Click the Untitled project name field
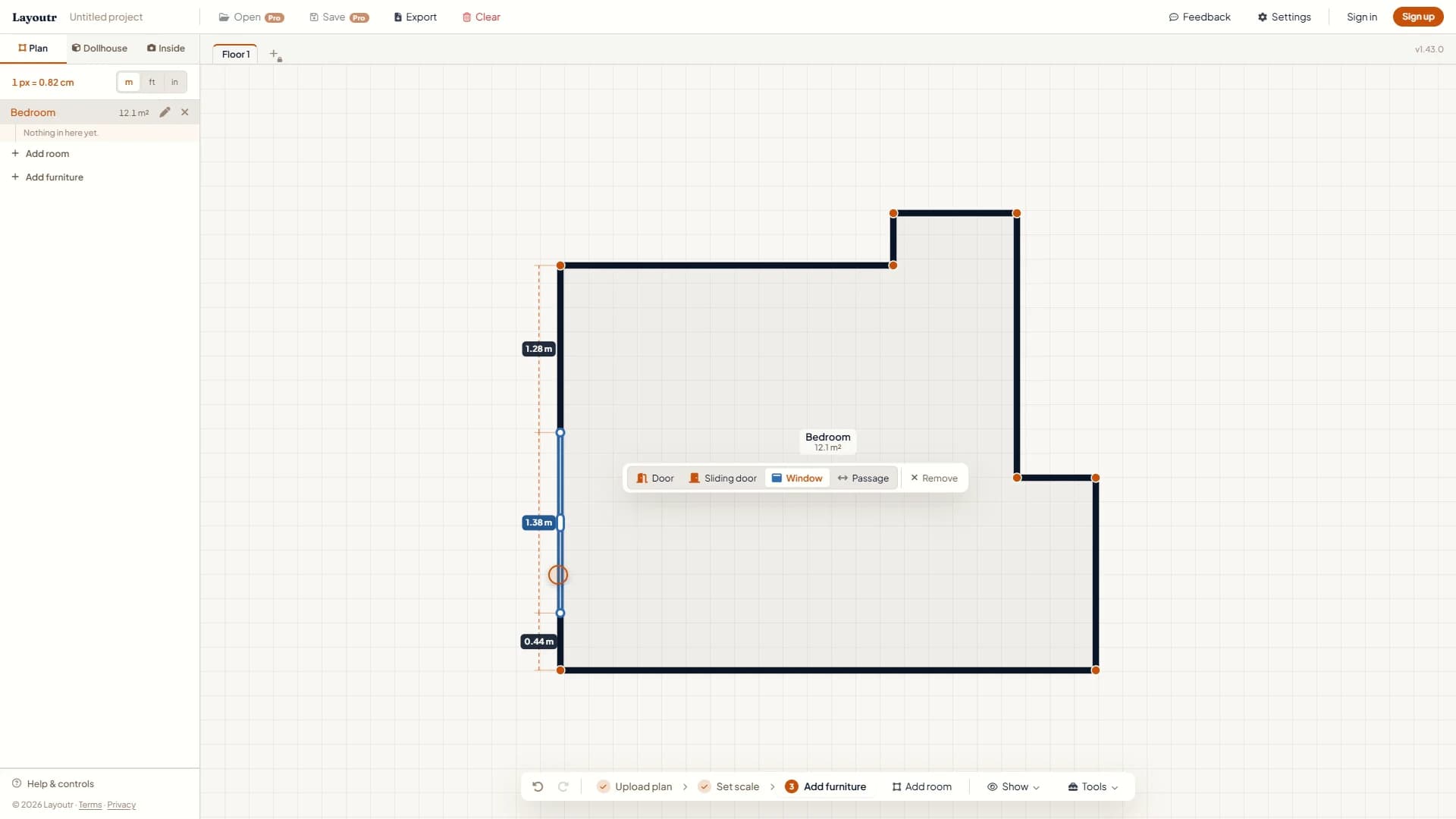 [106, 17]
